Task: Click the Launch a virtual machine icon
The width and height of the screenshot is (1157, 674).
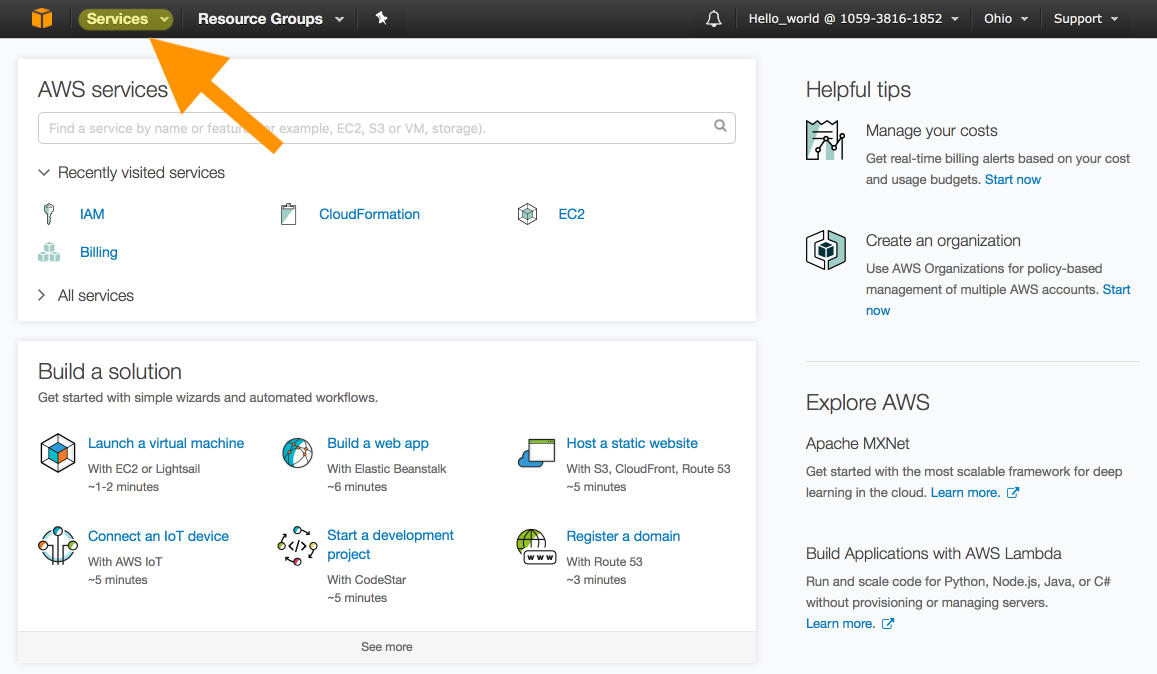Action: tap(58, 453)
